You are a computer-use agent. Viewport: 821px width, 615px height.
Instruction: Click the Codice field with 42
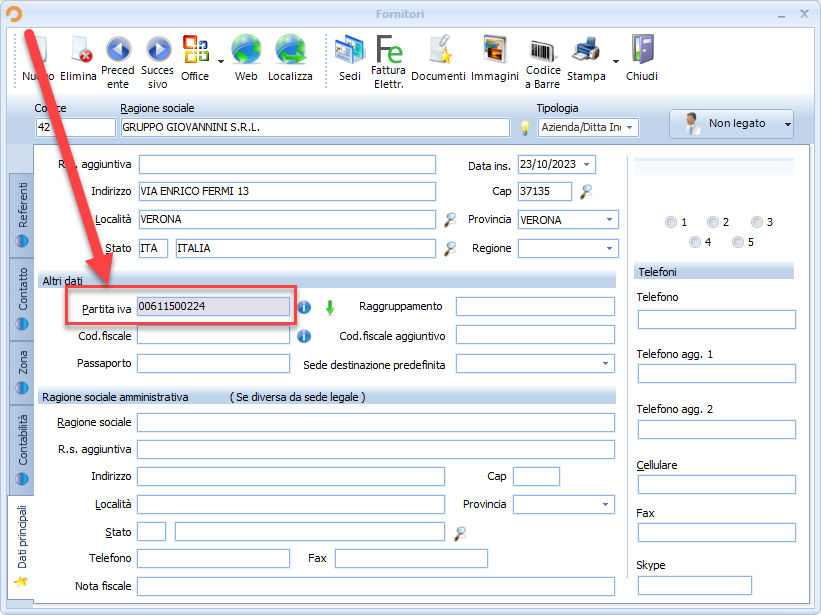(x=76, y=128)
